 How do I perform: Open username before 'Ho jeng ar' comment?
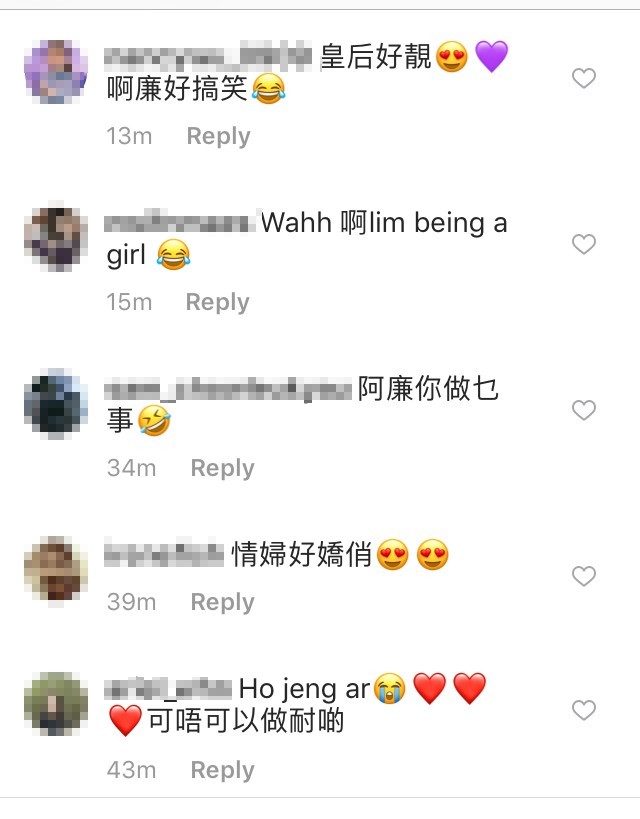pos(168,689)
